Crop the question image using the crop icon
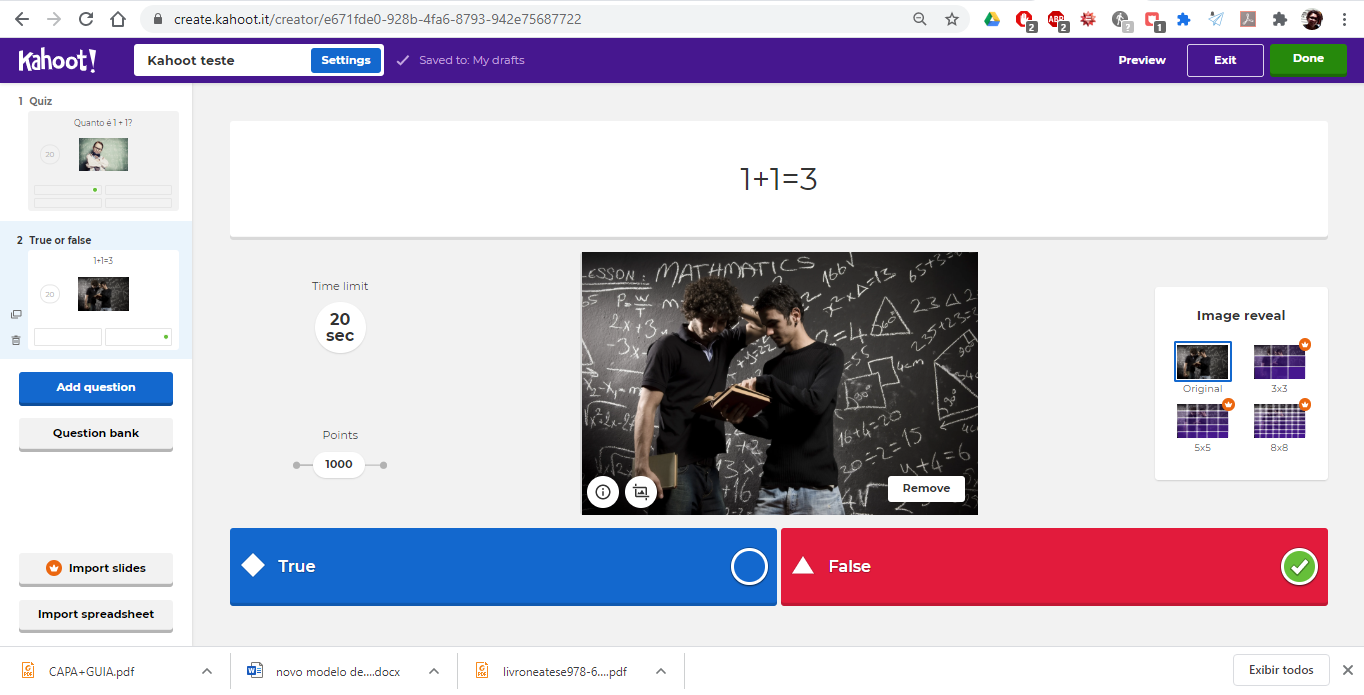 coord(641,492)
